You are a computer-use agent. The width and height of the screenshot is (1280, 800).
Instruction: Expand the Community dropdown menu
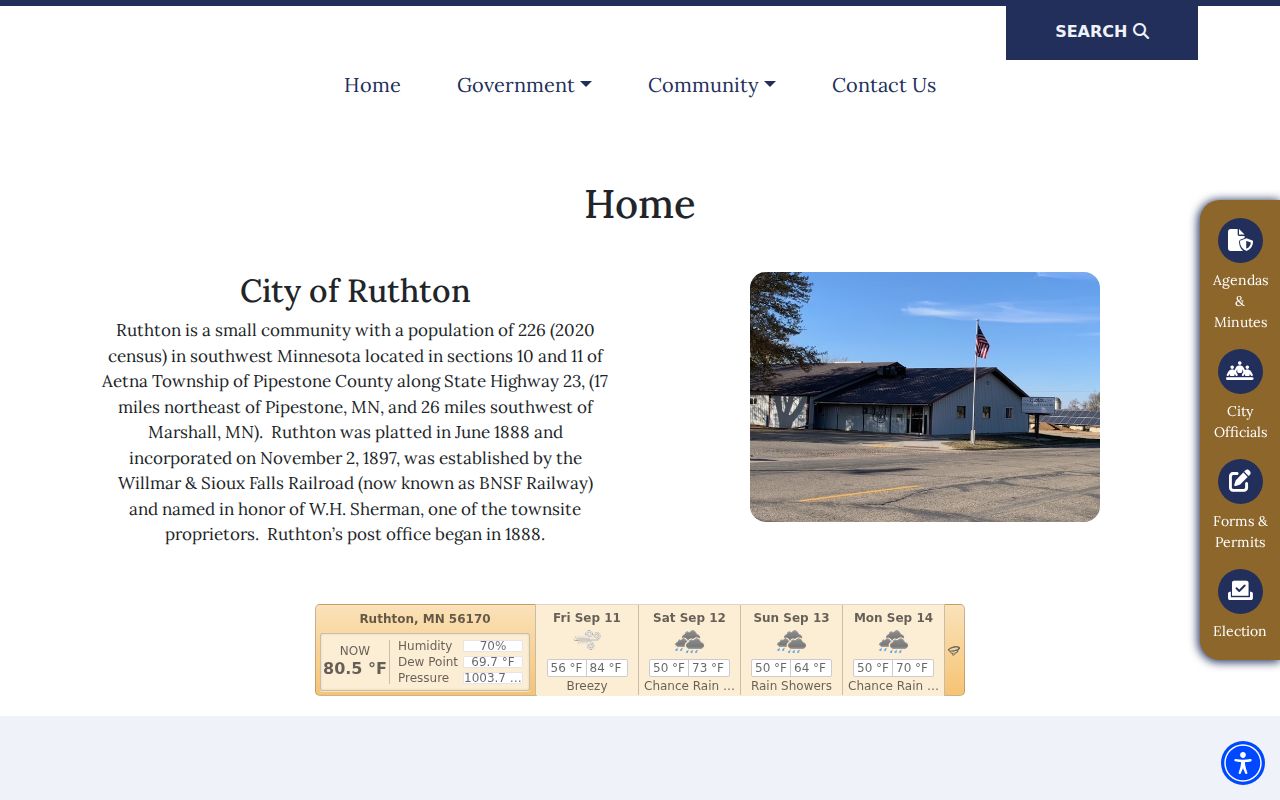click(x=712, y=85)
